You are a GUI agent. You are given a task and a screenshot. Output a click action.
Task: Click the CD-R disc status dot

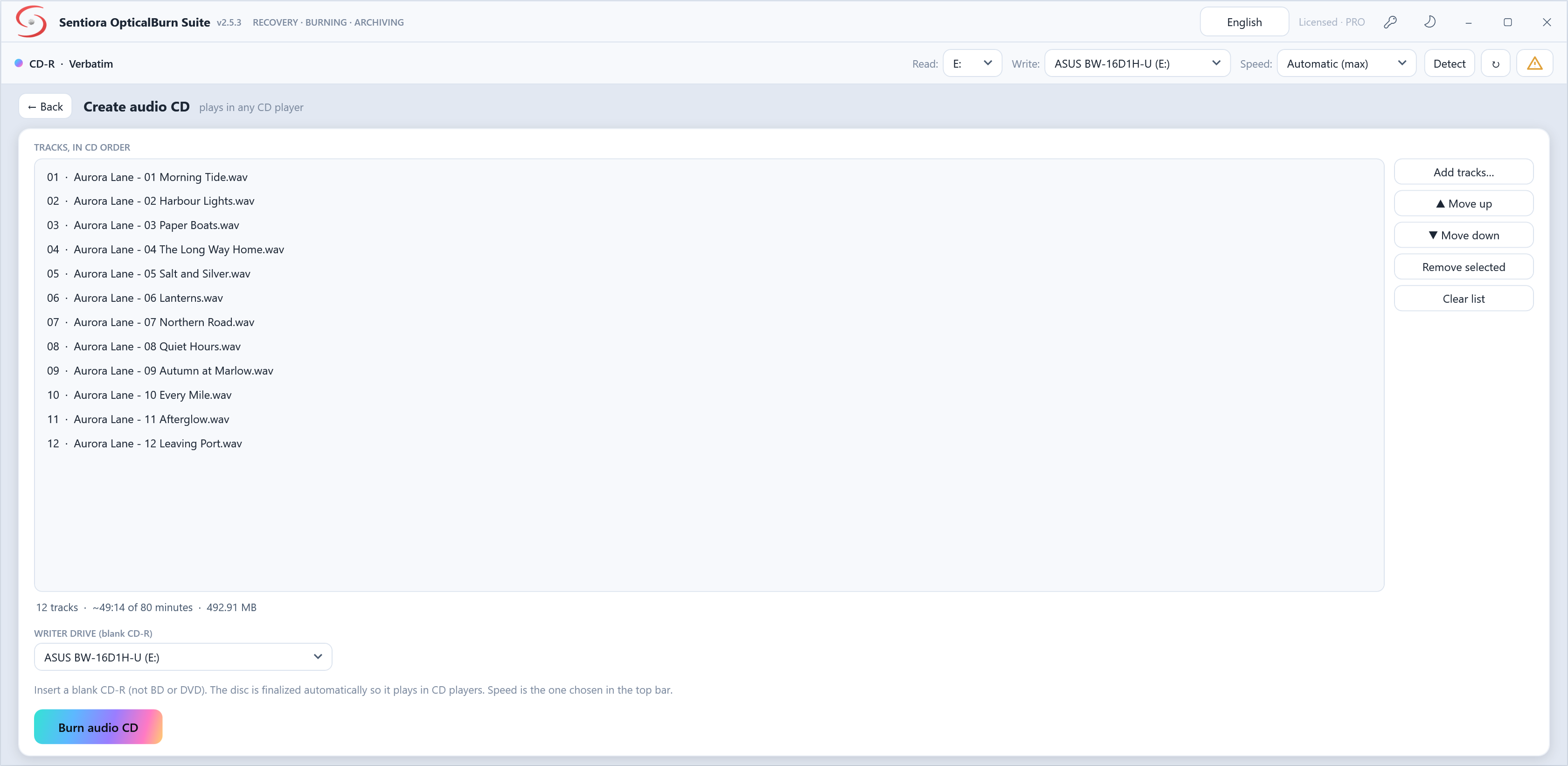19,63
